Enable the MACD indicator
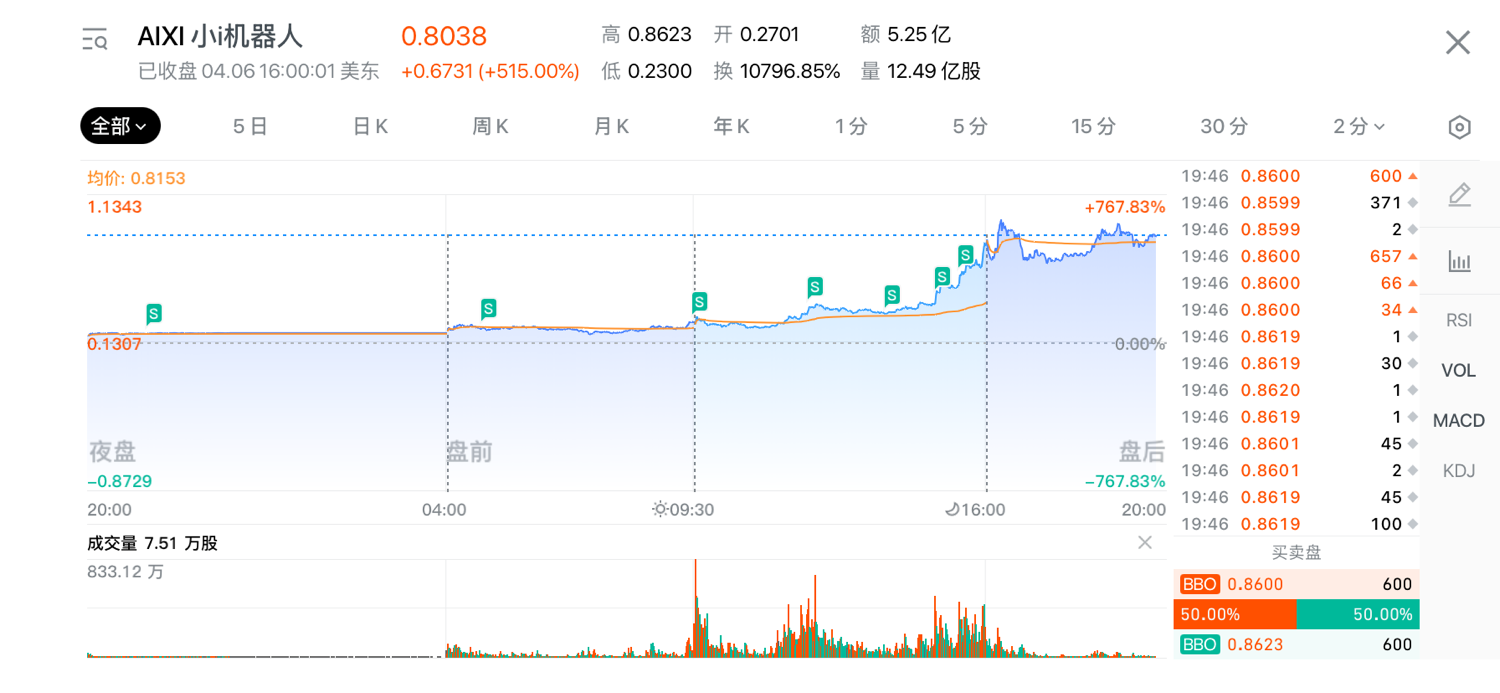Viewport: 1500px width, 693px height. (x=1459, y=420)
